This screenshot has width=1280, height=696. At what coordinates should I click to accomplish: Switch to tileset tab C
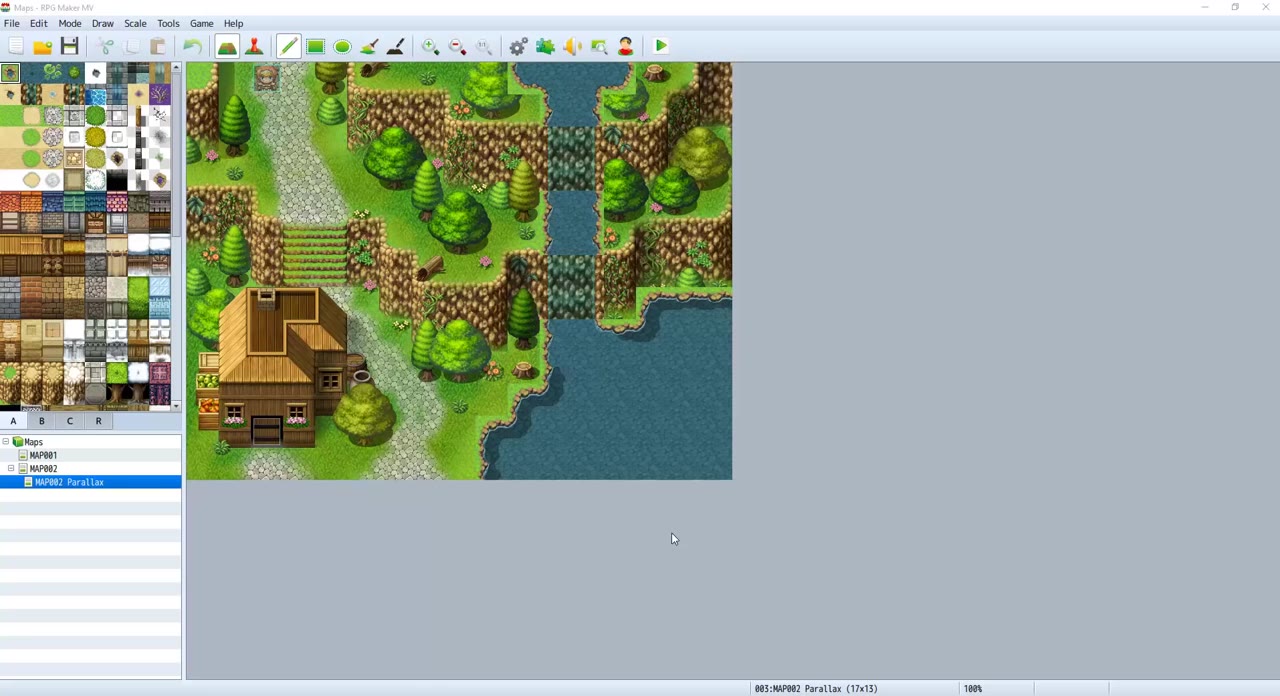tap(70, 421)
